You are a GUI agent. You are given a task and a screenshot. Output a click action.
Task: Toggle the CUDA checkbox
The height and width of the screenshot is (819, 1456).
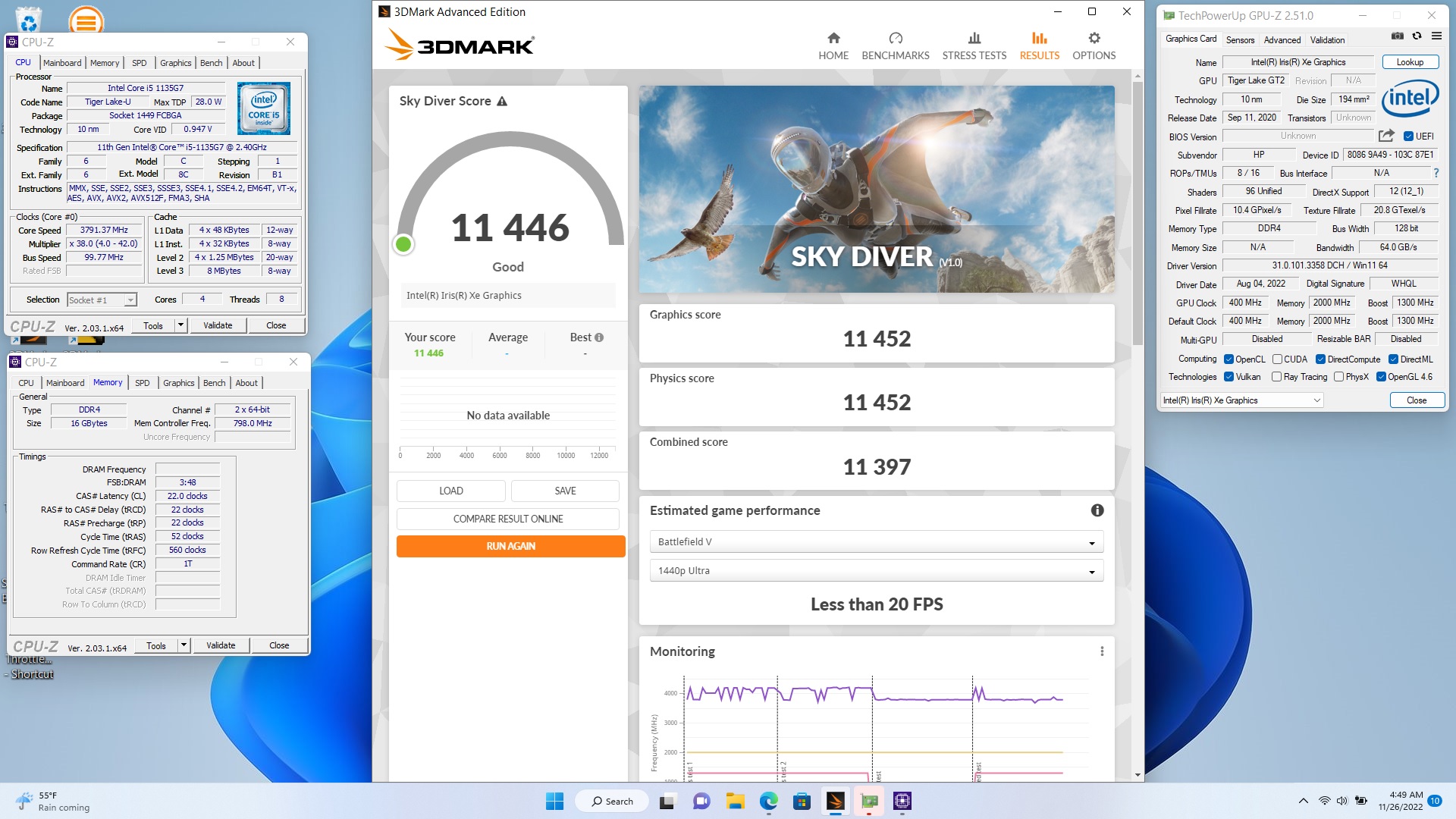click(x=1277, y=359)
